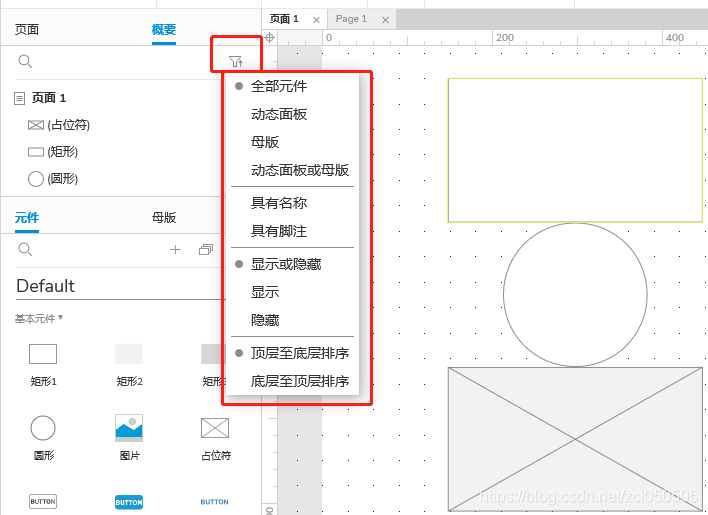Select (占位符) in the outline tree
This screenshot has height=515, width=708.
[x=59, y=125]
